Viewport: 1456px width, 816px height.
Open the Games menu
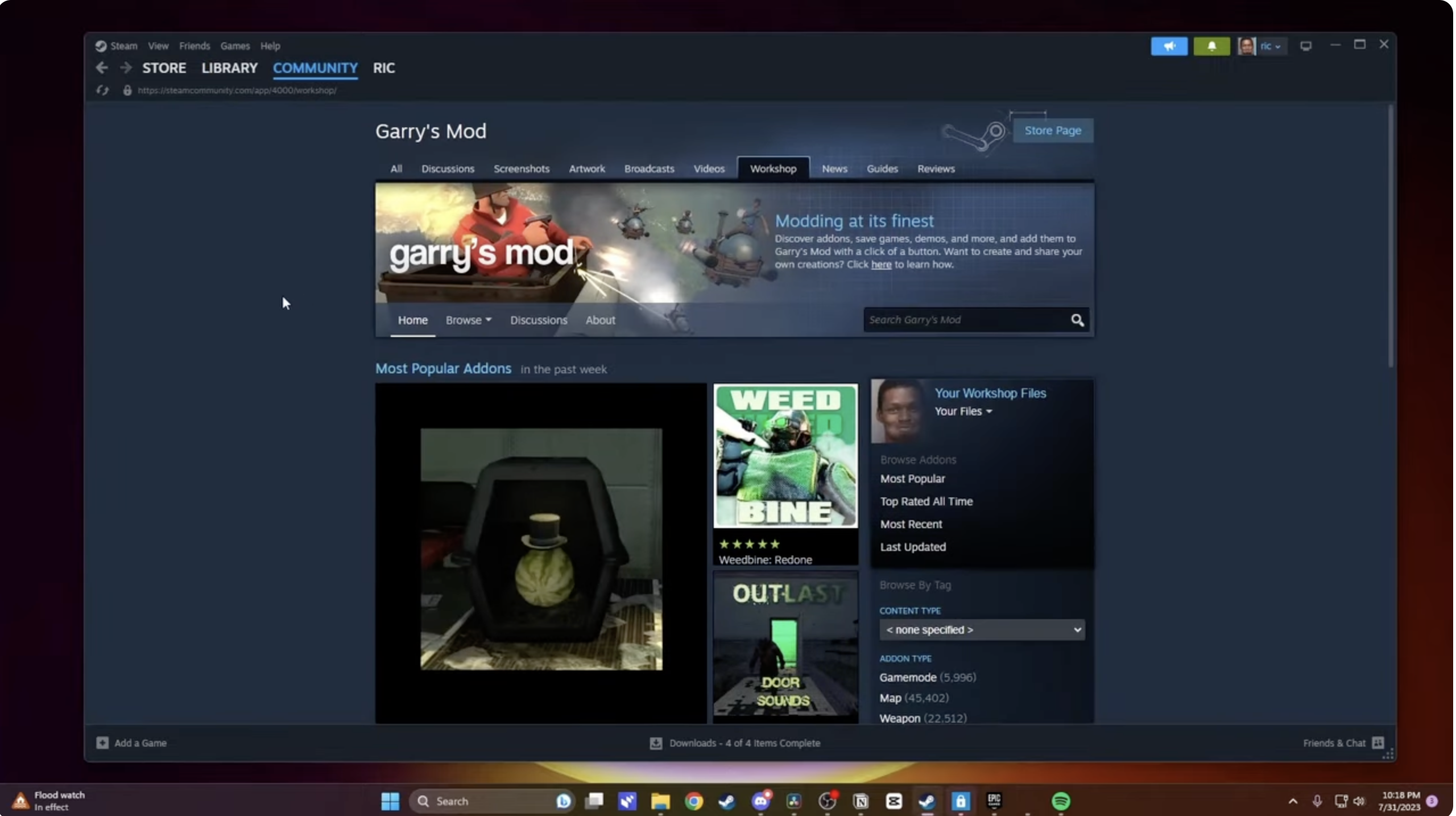[235, 46]
